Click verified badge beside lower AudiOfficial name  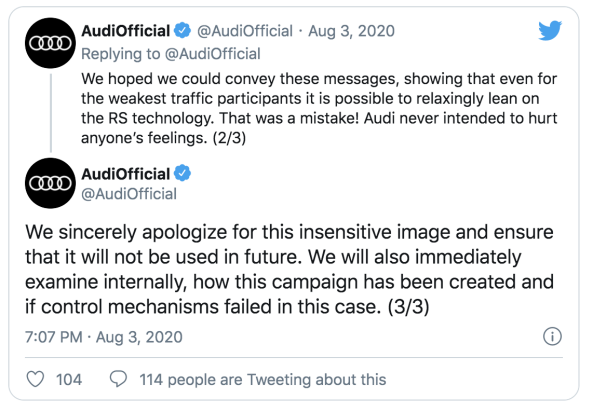tap(182, 173)
